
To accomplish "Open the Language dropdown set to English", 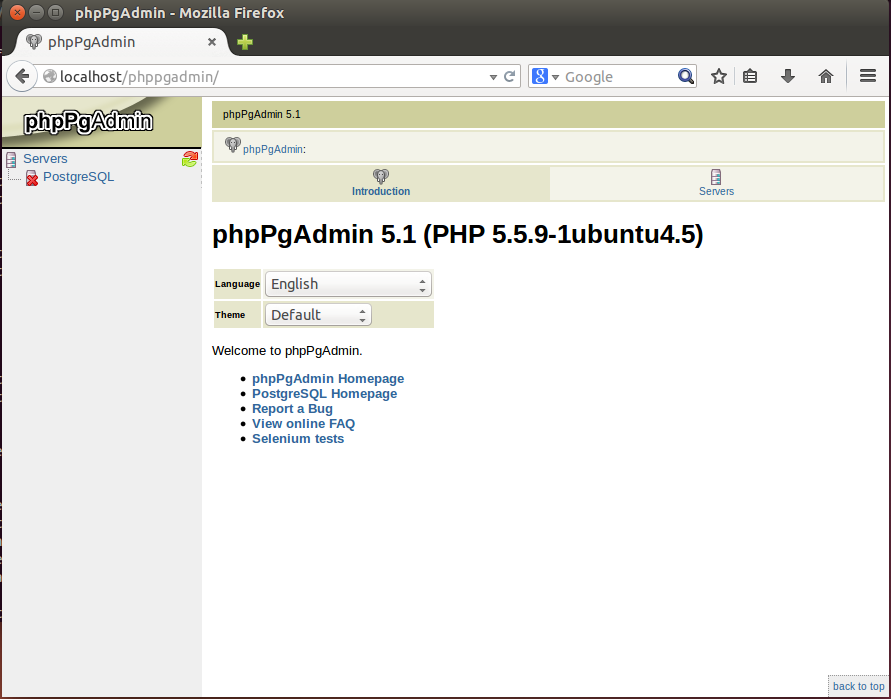I will 348,284.
